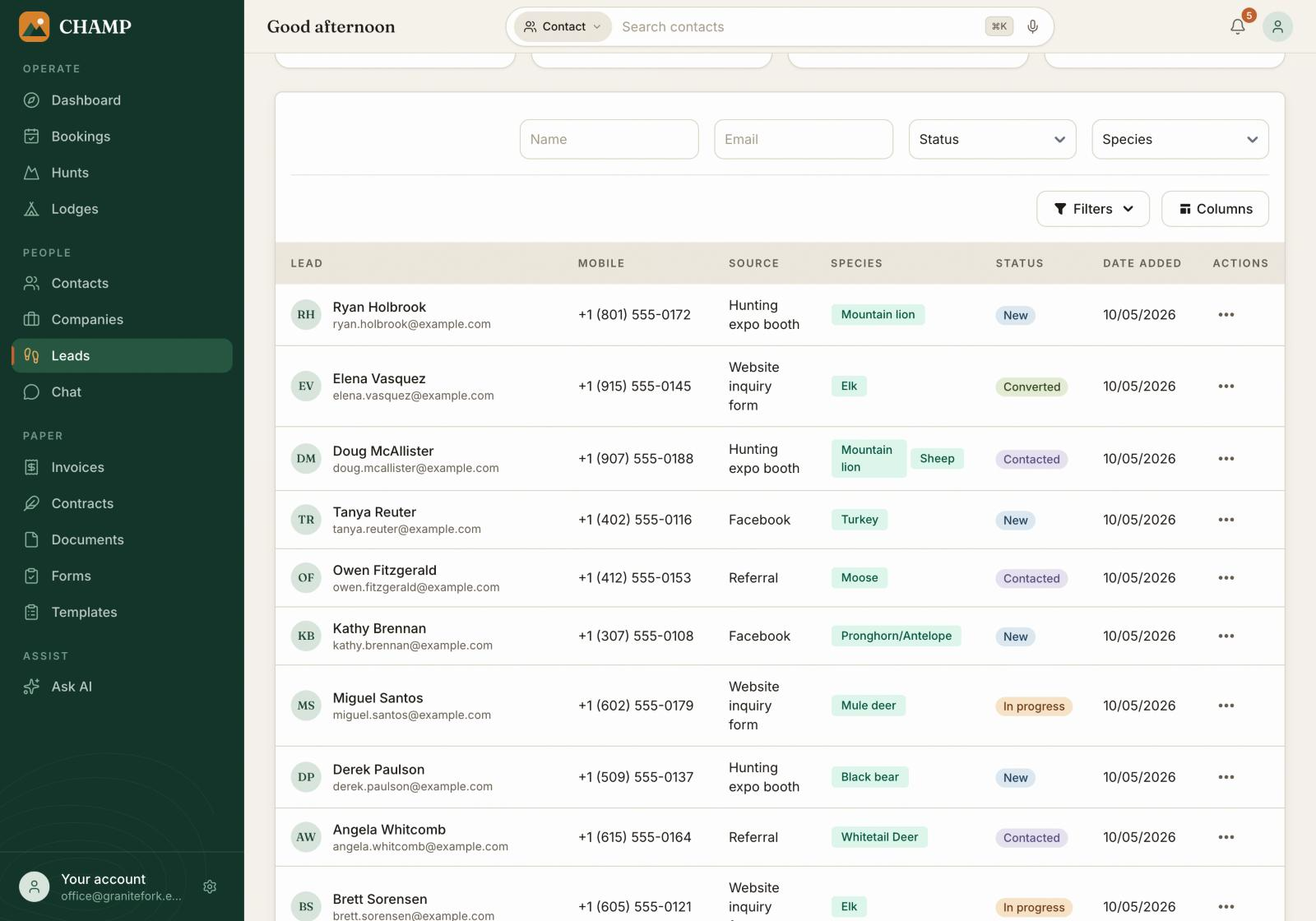The image size is (1316, 921).
Task: Open Lodges in sidebar
Action: [122, 209]
